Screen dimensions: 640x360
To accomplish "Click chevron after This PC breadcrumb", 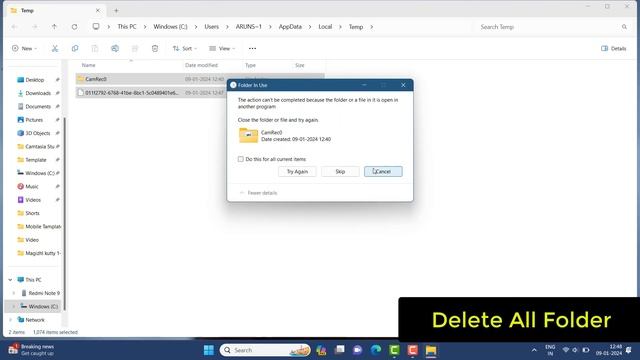I will click(145, 27).
